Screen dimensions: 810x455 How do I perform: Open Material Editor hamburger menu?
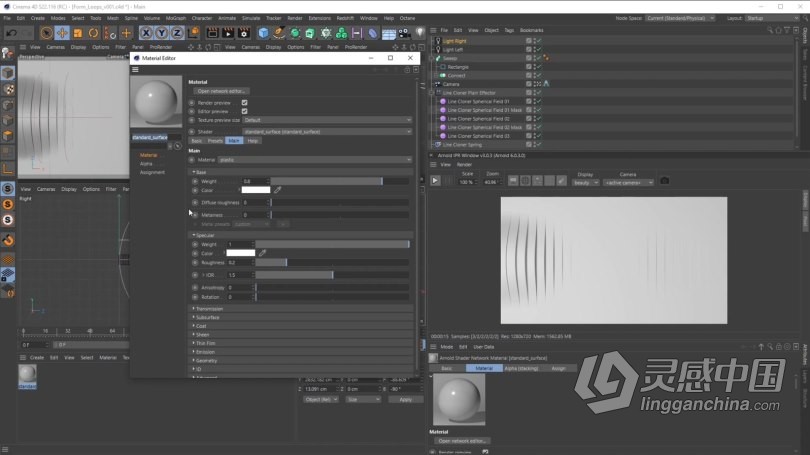[x=136, y=69]
